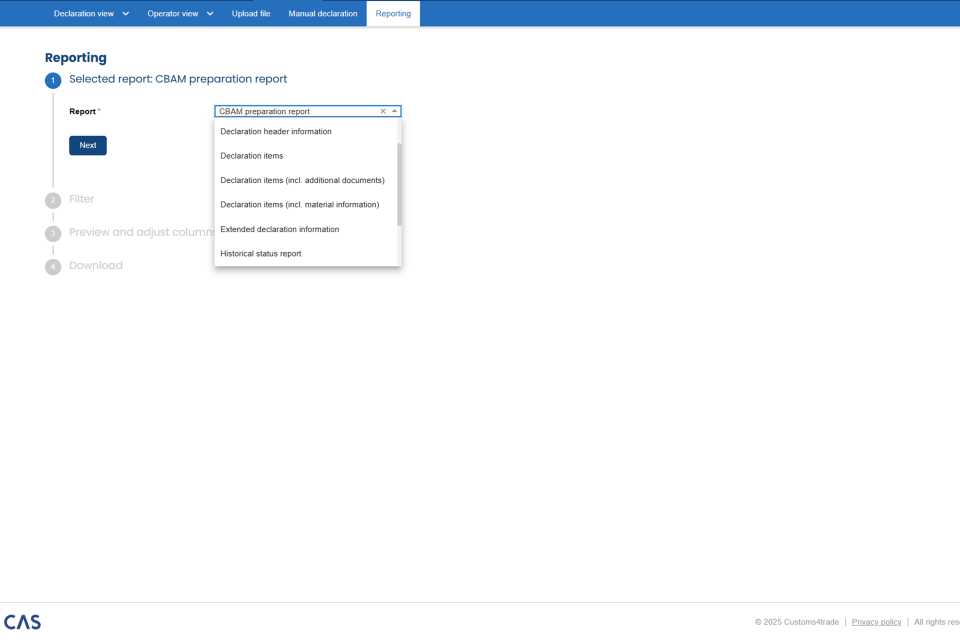
Task: Choose Declaration items incl. material information
Action: pyautogui.click(x=300, y=205)
